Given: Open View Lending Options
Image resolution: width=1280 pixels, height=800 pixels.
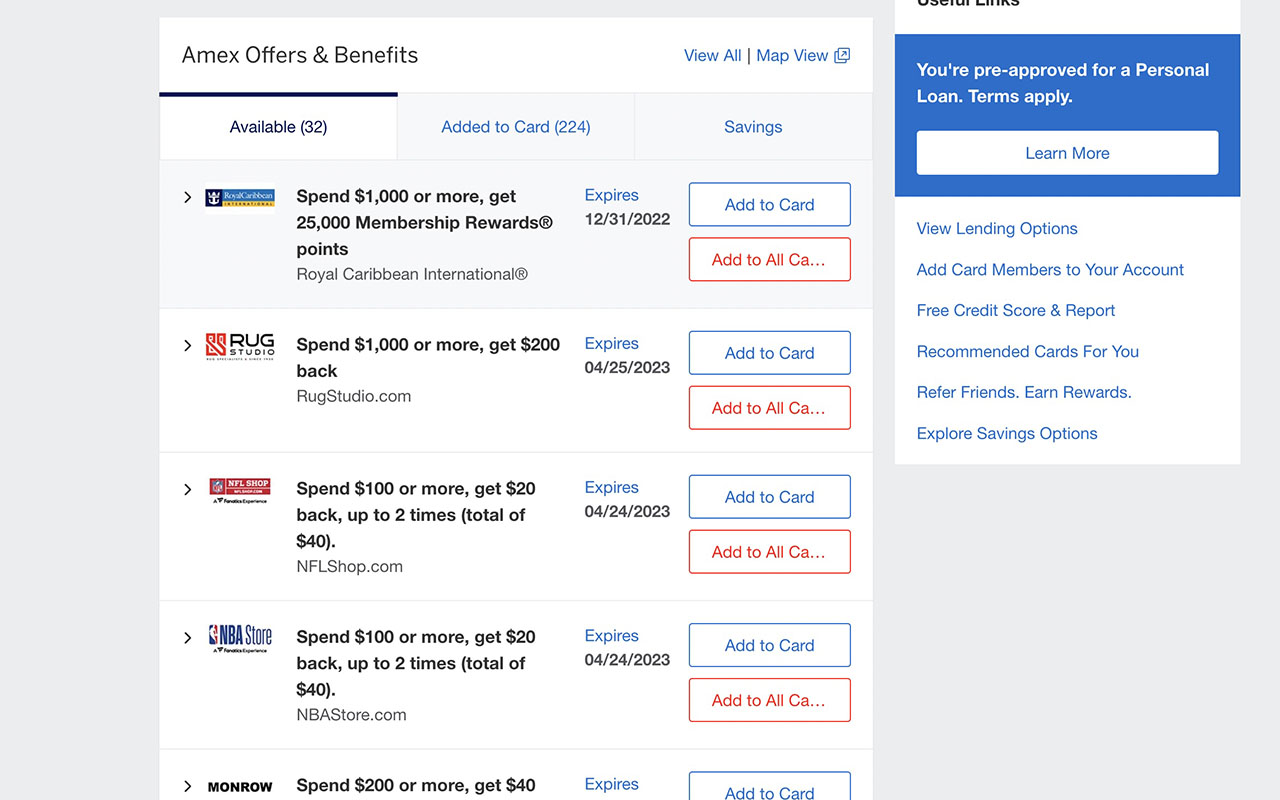Looking at the screenshot, I should click(996, 228).
